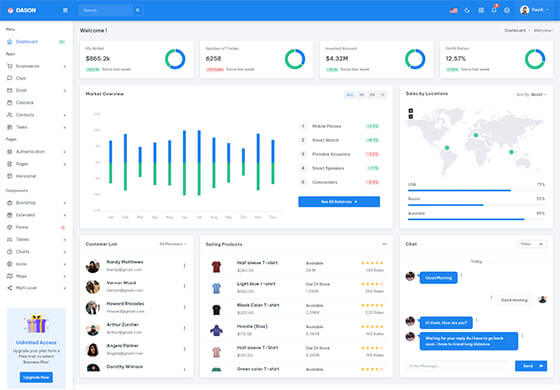
Task: Click the Send button in Chat
Action: point(531,366)
